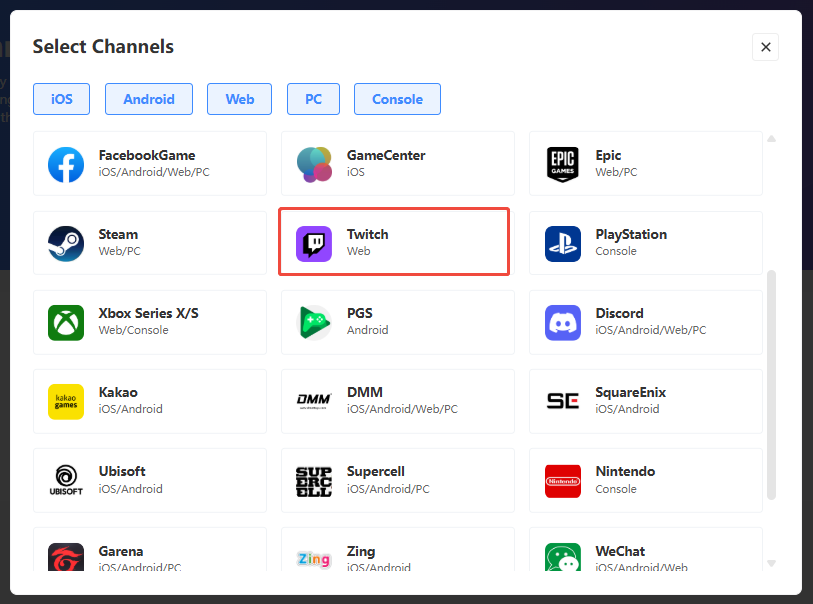Select the Nintendo channel name
The width and height of the screenshot is (813, 604).
tap(625, 471)
